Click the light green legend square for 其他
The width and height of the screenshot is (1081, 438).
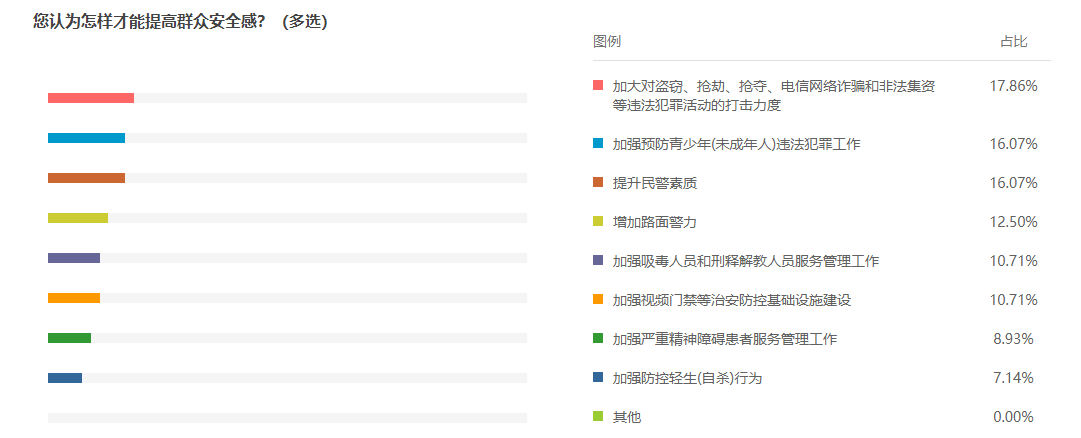598,417
